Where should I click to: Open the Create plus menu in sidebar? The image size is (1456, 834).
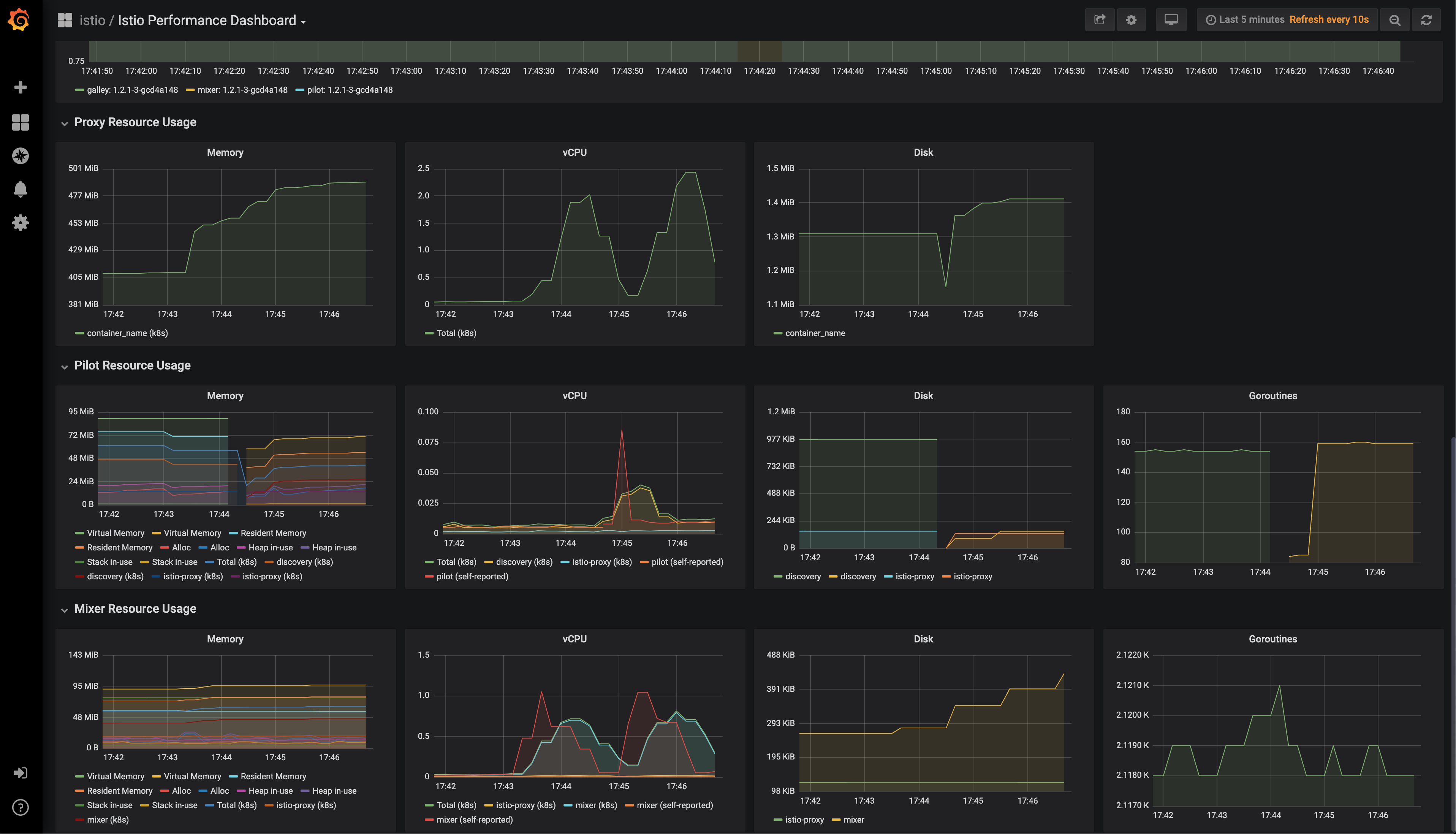click(x=20, y=87)
